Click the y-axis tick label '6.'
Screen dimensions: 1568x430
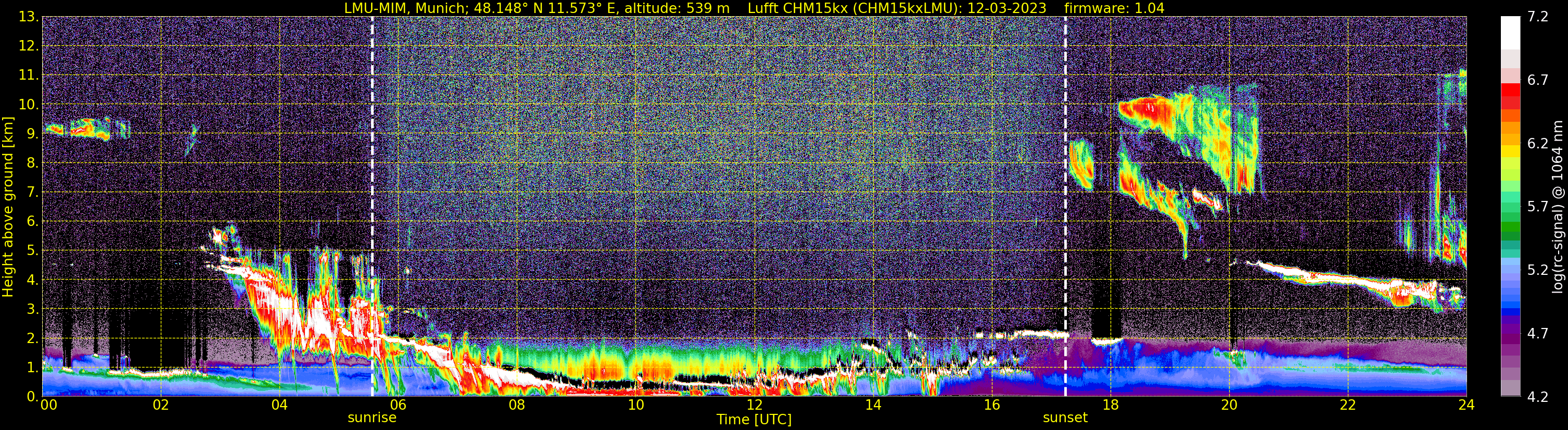coord(32,222)
